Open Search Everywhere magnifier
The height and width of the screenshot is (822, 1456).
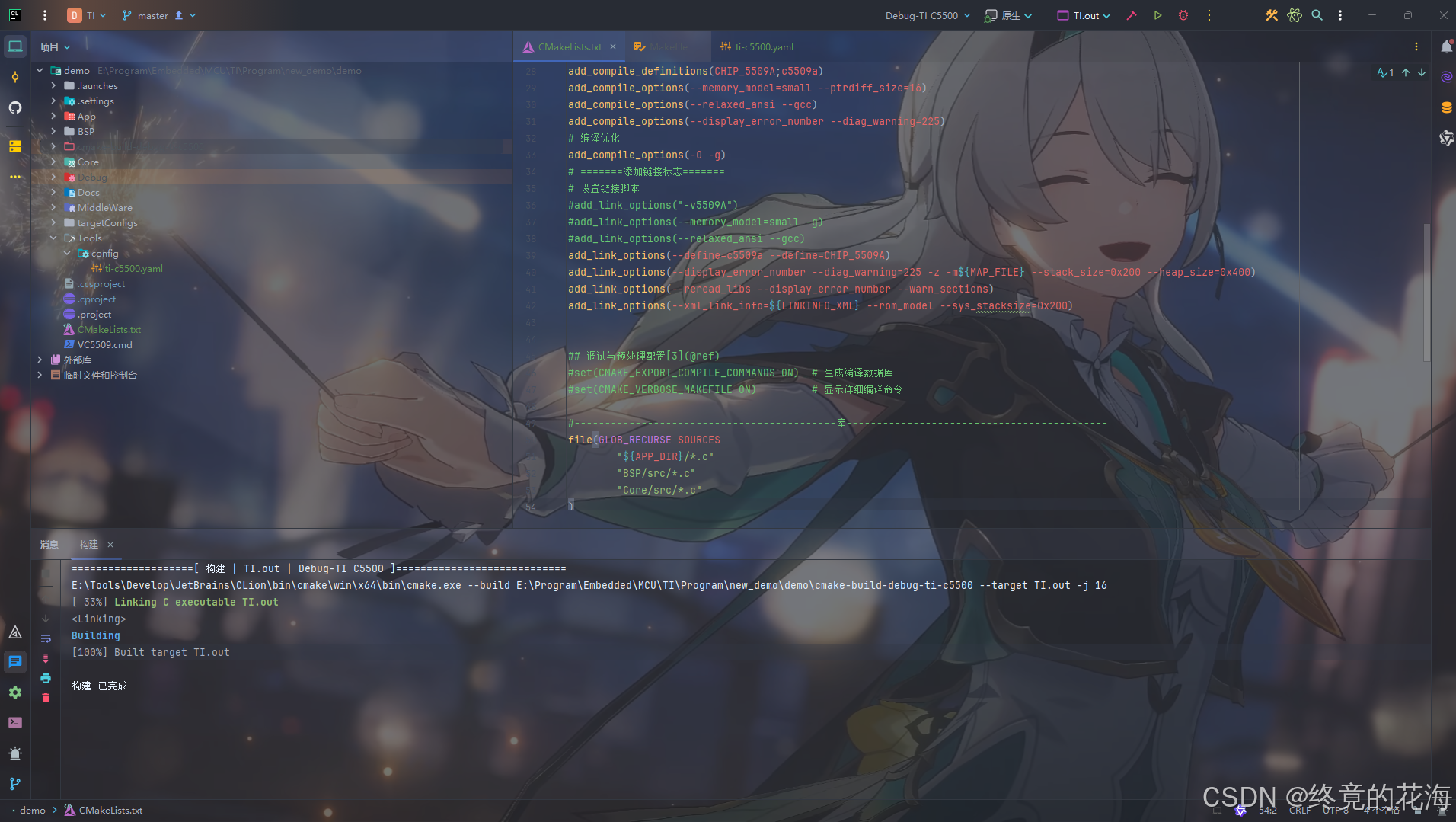(x=1317, y=15)
